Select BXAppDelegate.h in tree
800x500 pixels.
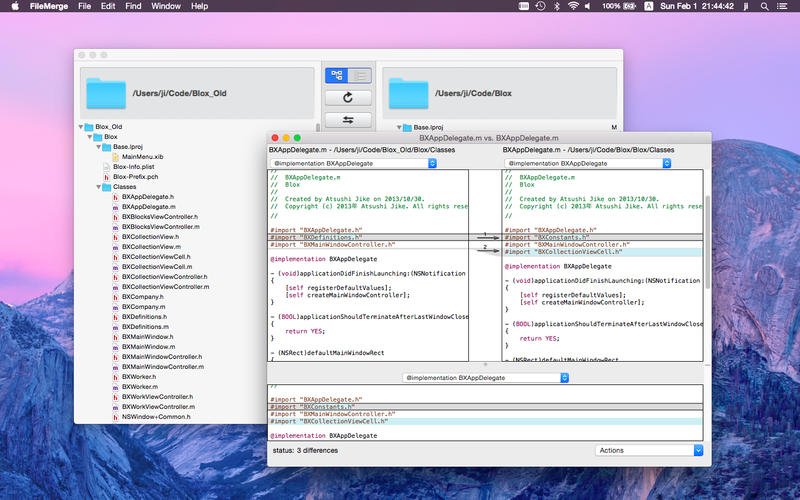(147, 196)
